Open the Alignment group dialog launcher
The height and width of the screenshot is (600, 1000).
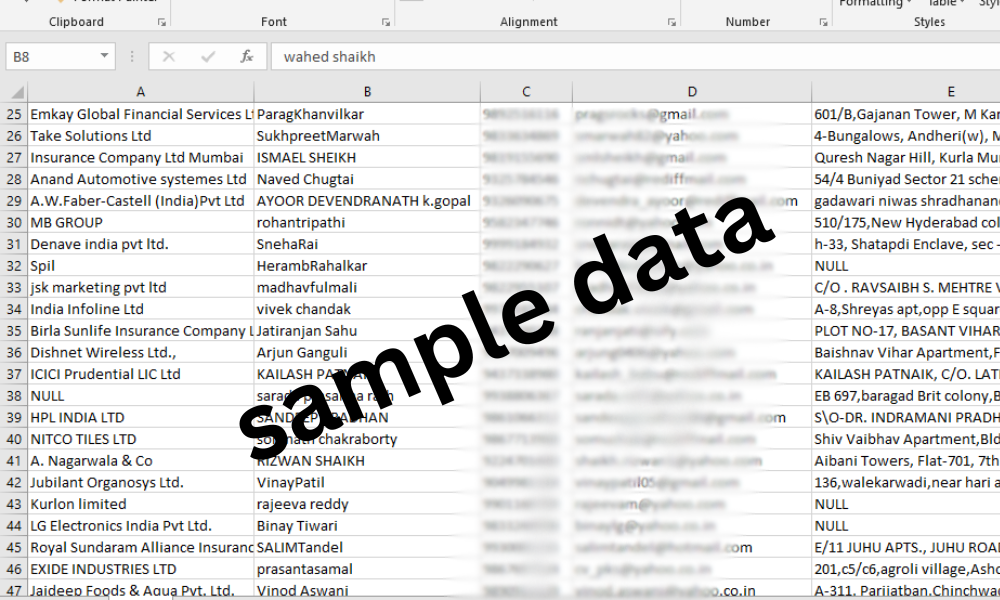672,22
